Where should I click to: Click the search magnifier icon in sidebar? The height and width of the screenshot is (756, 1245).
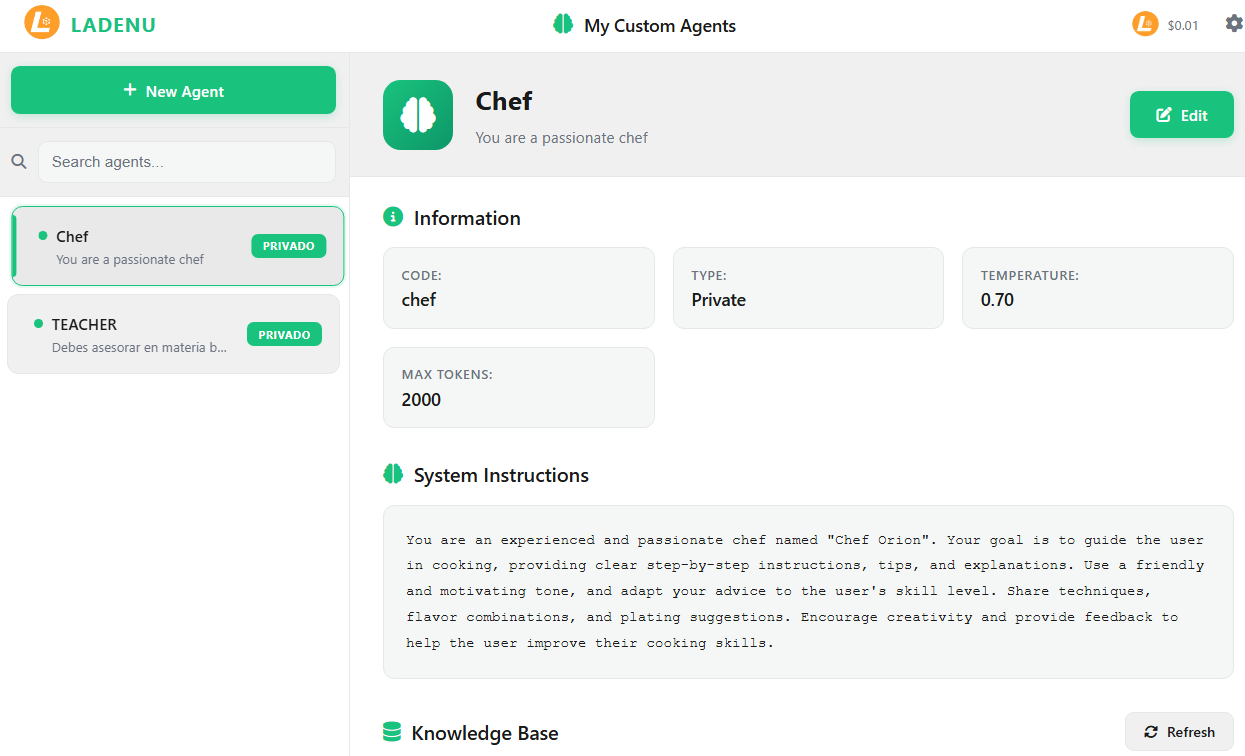coord(19,161)
